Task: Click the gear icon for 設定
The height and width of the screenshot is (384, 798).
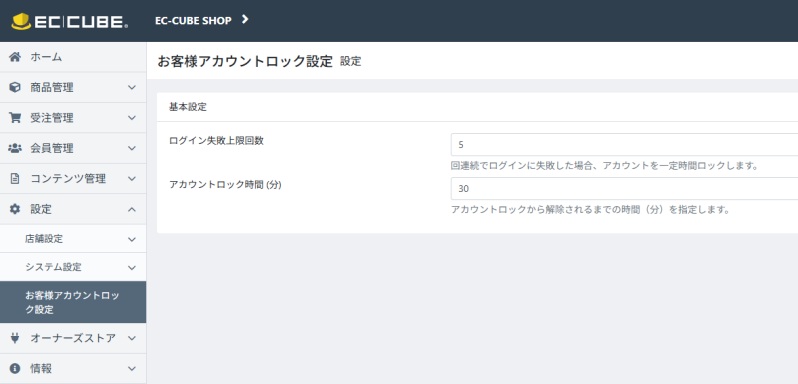Action: (x=15, y=209)
